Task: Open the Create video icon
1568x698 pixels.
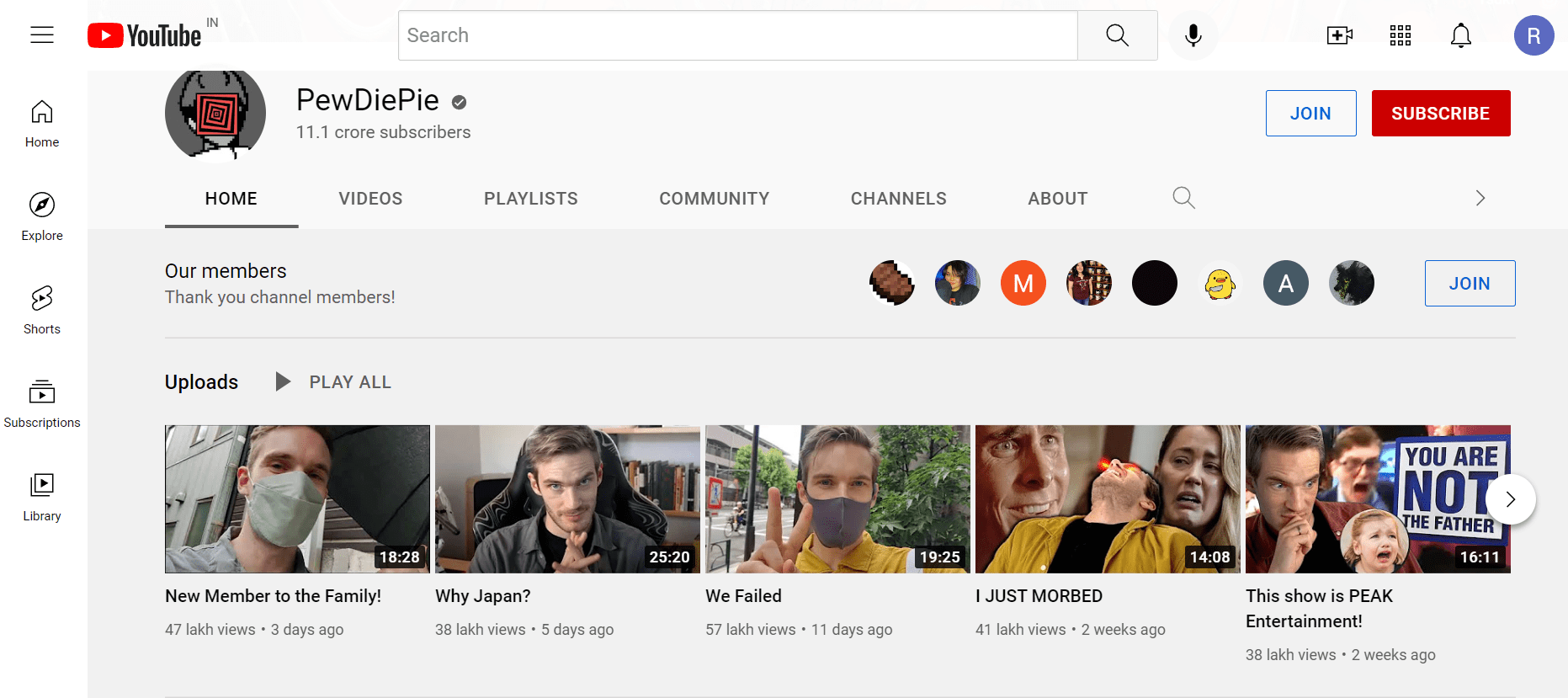Action: tap(1339, 35)
